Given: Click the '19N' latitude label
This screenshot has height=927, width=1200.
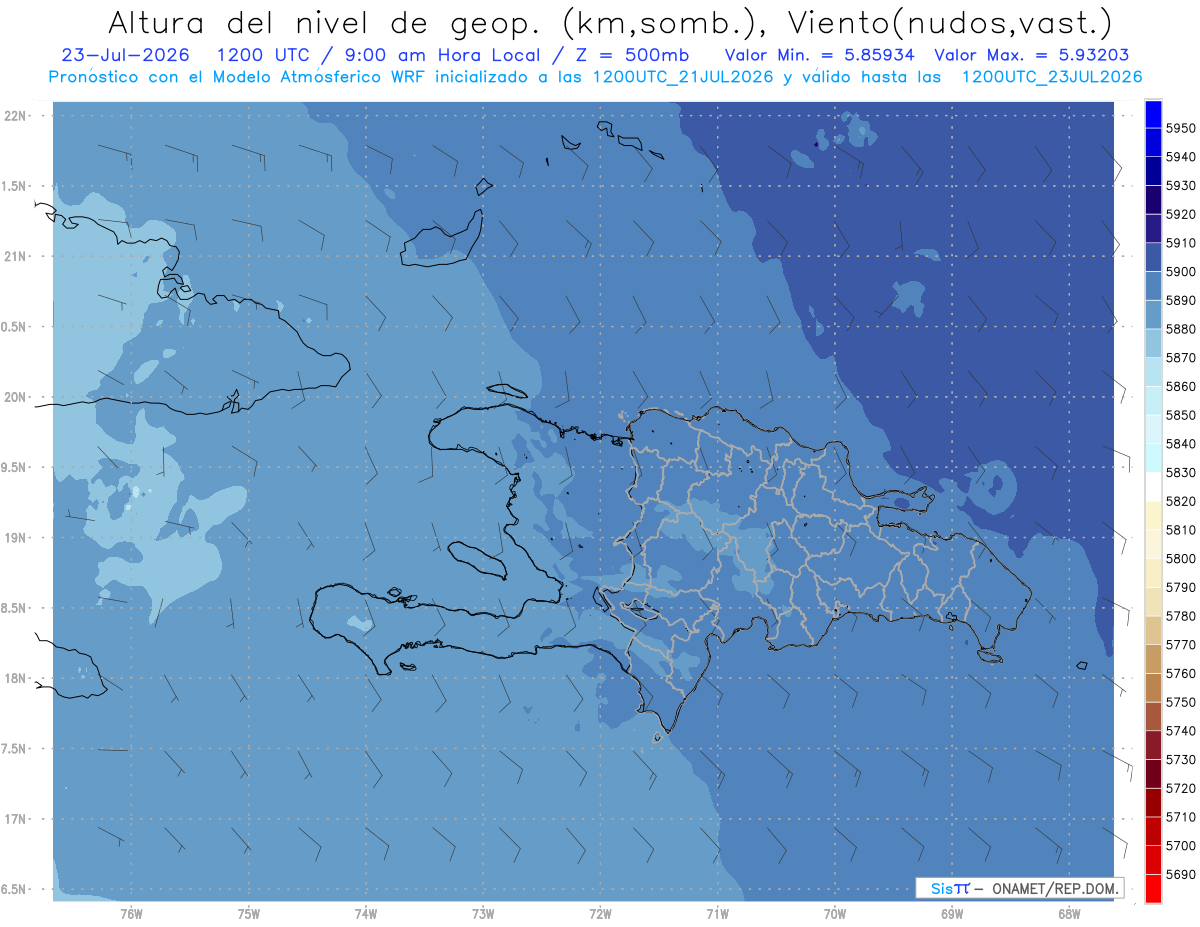Looking at the screenshot, I should (x=14, y=538).
